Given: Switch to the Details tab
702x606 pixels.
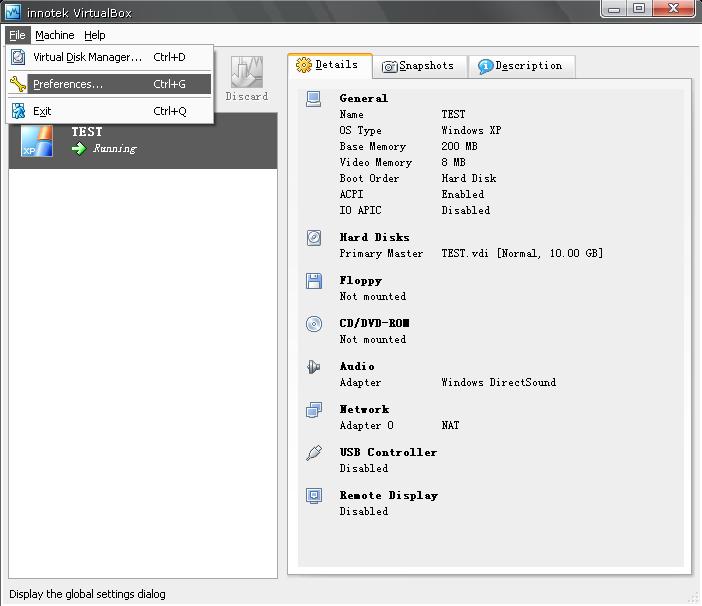Looking at the screenshot, I should click(330, 65).
